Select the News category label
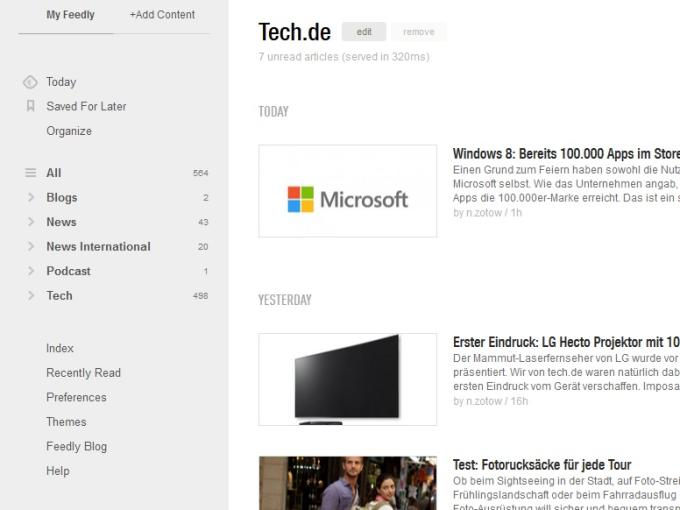Image resolution: width=680 pixels, height=510 pixels. point(61,222)
